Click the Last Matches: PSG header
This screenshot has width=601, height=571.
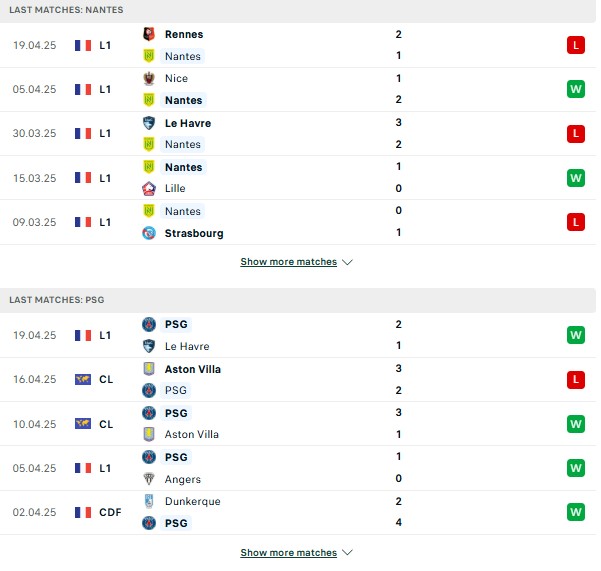point(57,300)
